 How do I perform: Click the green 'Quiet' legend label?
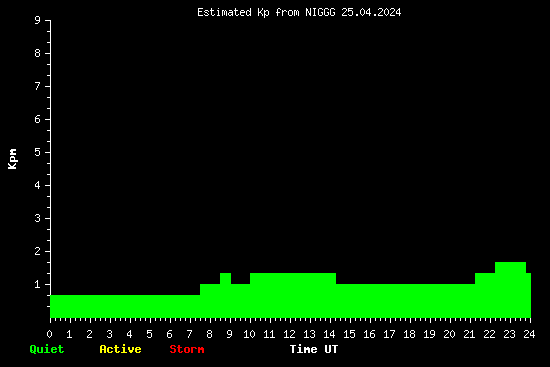(47, 349)
